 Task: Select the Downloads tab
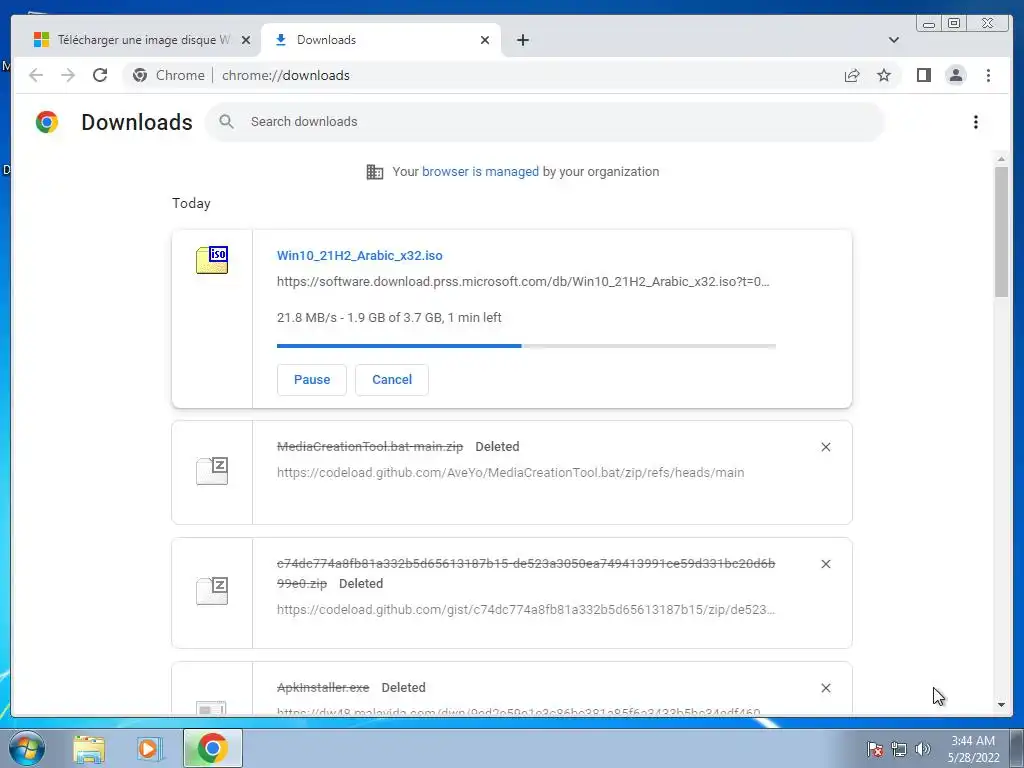click(381, 40)
